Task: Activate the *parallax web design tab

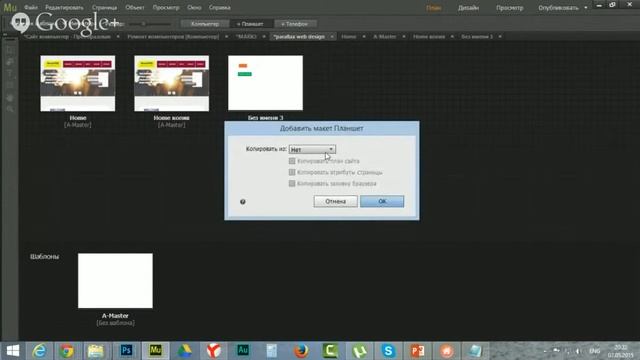Action: tap(299, 37)
